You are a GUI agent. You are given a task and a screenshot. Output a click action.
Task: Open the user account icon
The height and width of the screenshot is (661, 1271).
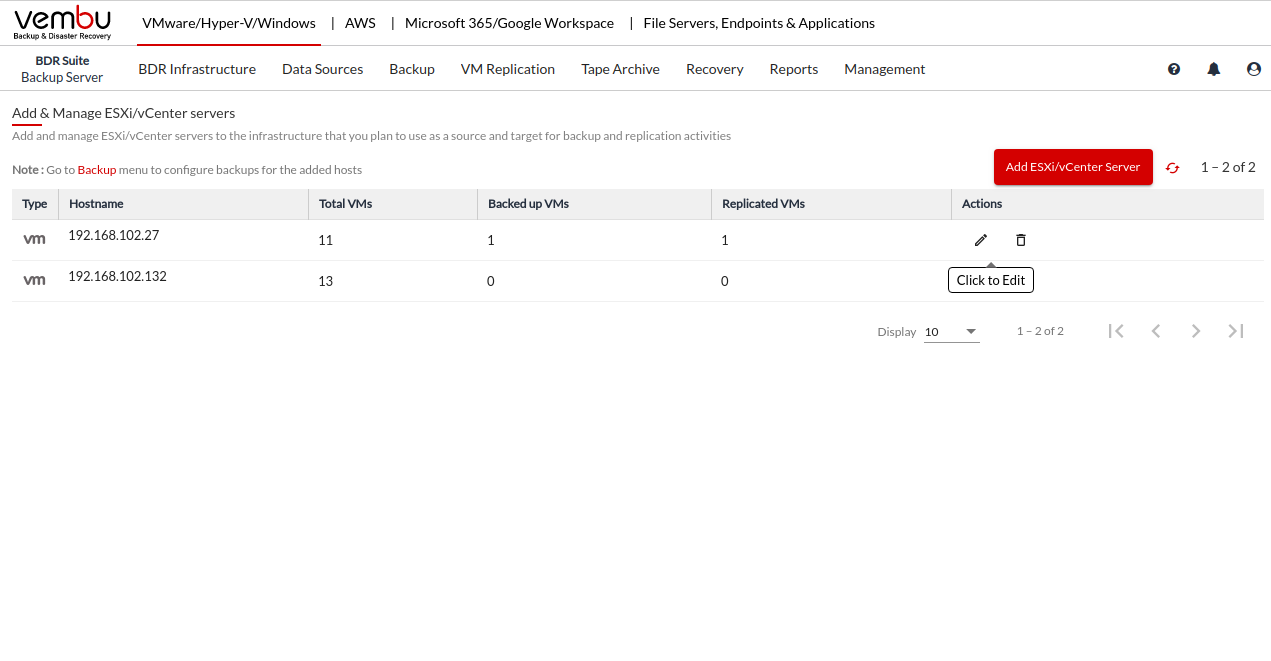[x=1253, y=69]
